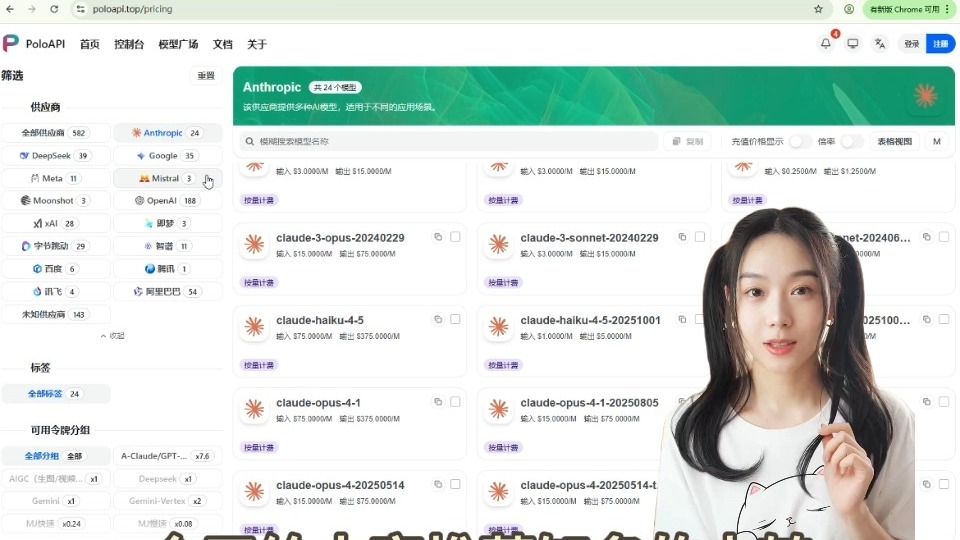The height and width of the screenshot is (540, 960).
Task: Open 控制台 in top navigation
Action: (x=129, y=44)
